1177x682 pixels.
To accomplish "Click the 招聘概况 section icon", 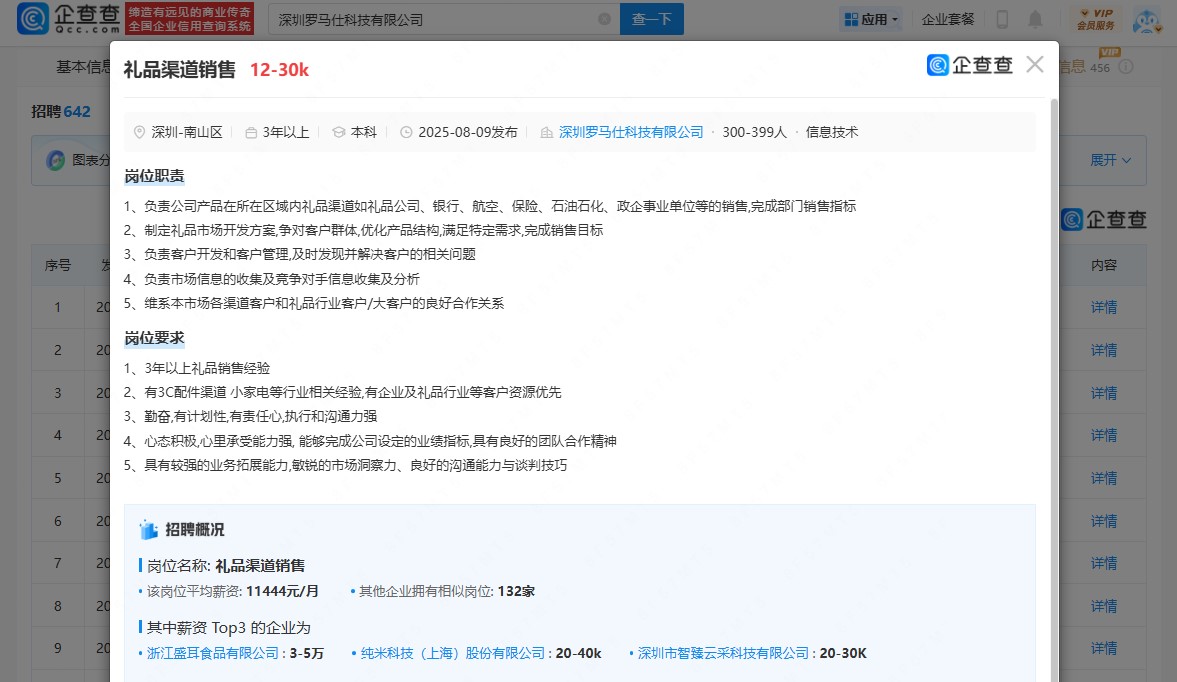I will 149,530.
